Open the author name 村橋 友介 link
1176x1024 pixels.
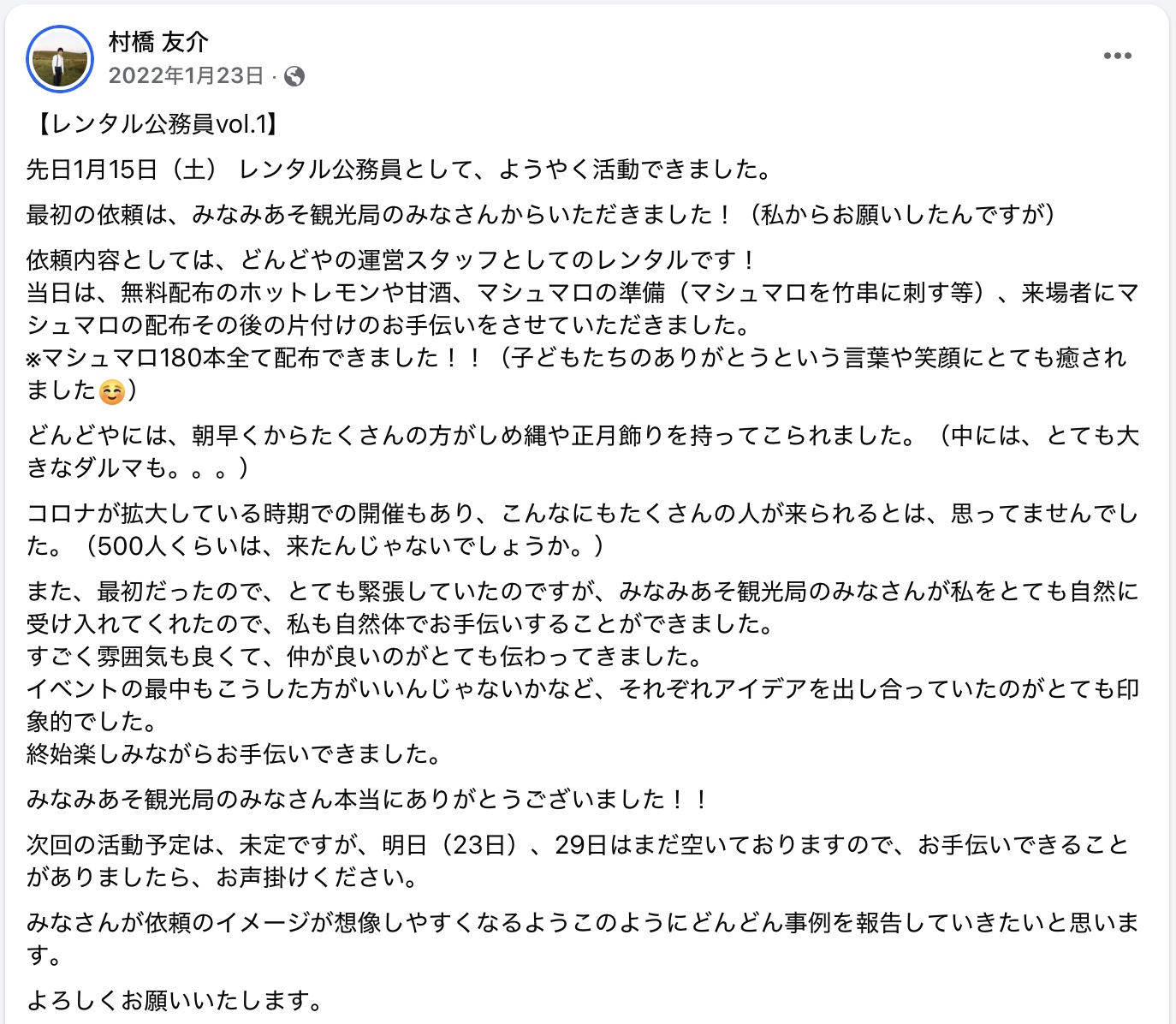click(158, 42)
